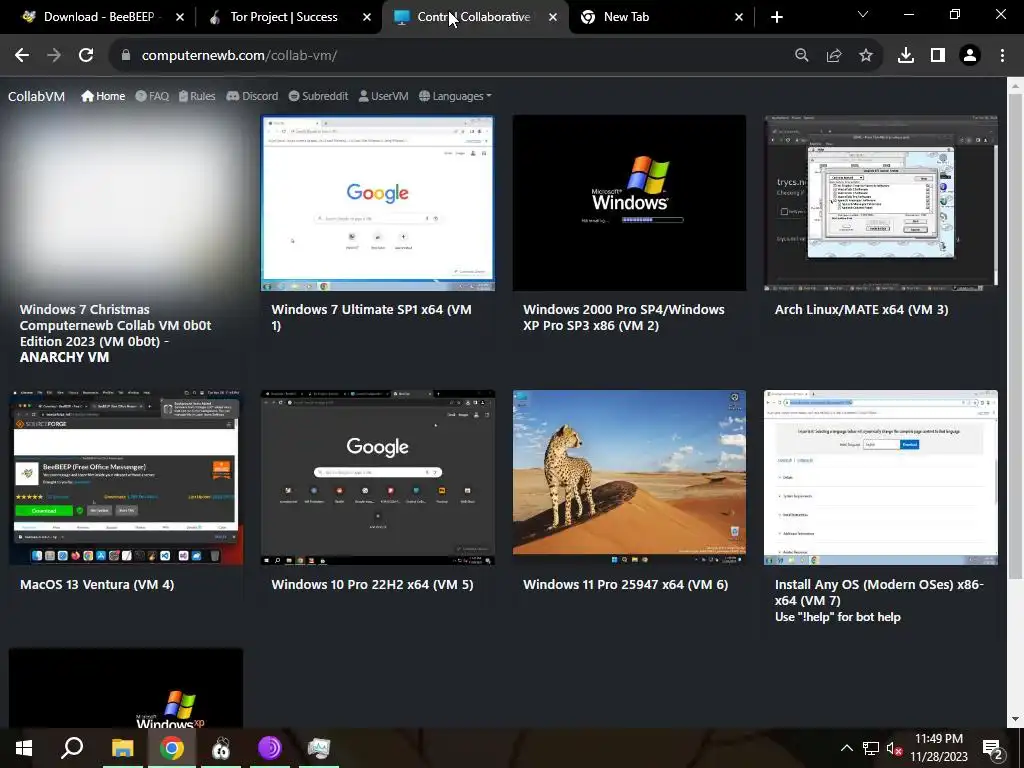The width and height of the screenshot is (1024, 768).
Task: Open network status tray icon
Action: tap(871, 748)
